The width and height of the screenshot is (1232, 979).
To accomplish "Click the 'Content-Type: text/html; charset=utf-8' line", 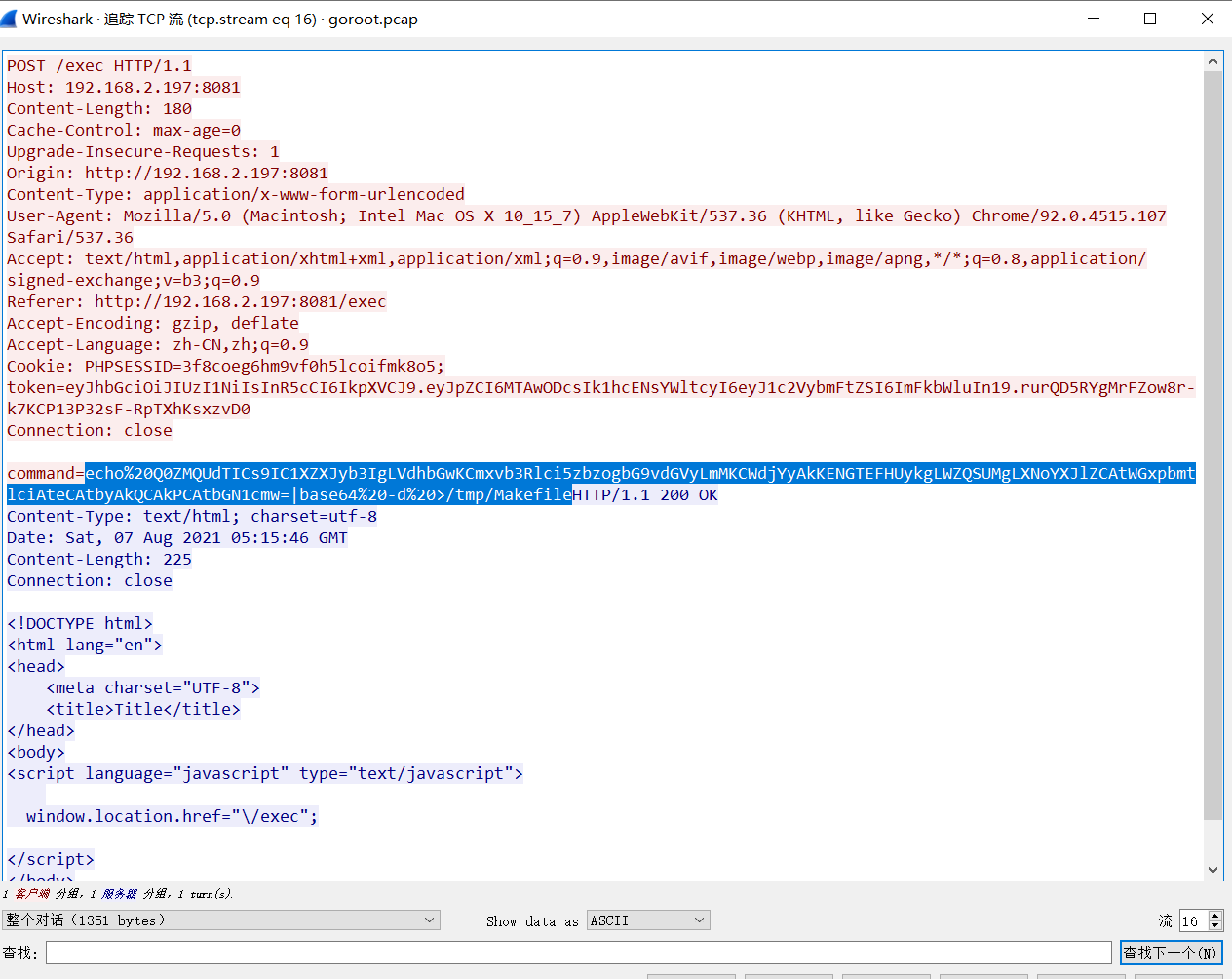I will click(192, 516).
